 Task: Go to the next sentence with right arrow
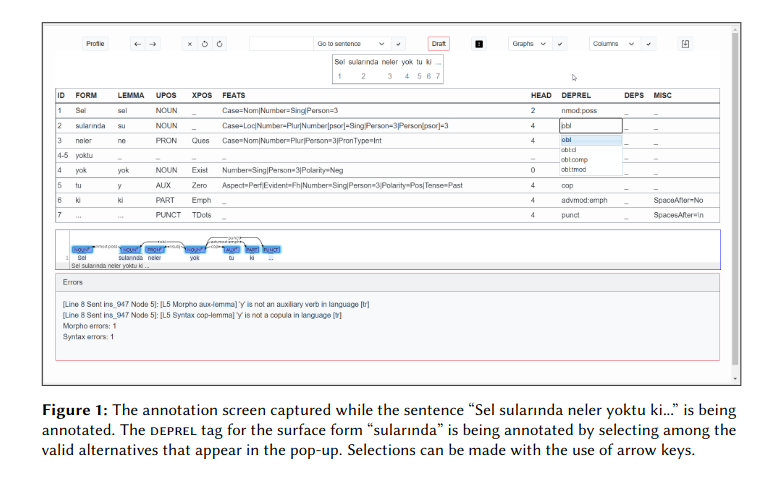152,44
